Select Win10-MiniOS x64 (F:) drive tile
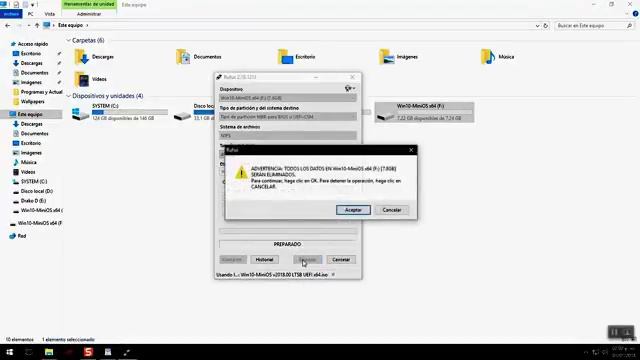Screen dimensions: 640x360 [424, 112]
